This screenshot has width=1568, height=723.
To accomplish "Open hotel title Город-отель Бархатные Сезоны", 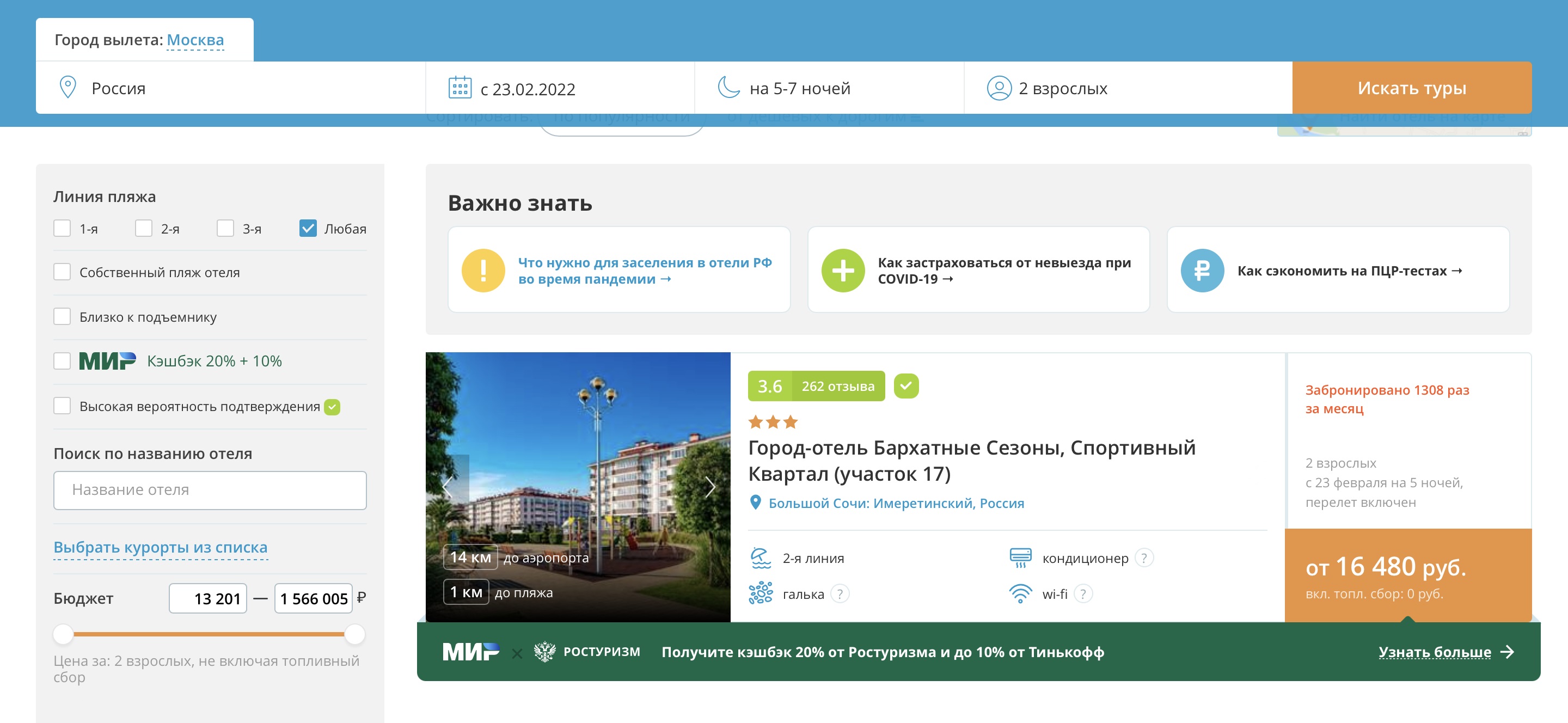I will (x=971, y=461).
